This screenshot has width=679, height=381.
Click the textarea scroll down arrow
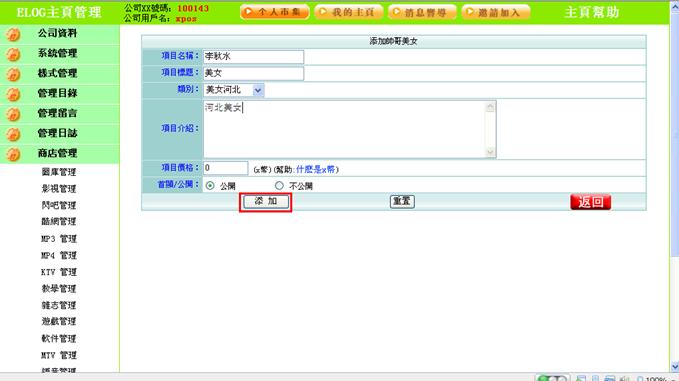[x=490, y=152]
